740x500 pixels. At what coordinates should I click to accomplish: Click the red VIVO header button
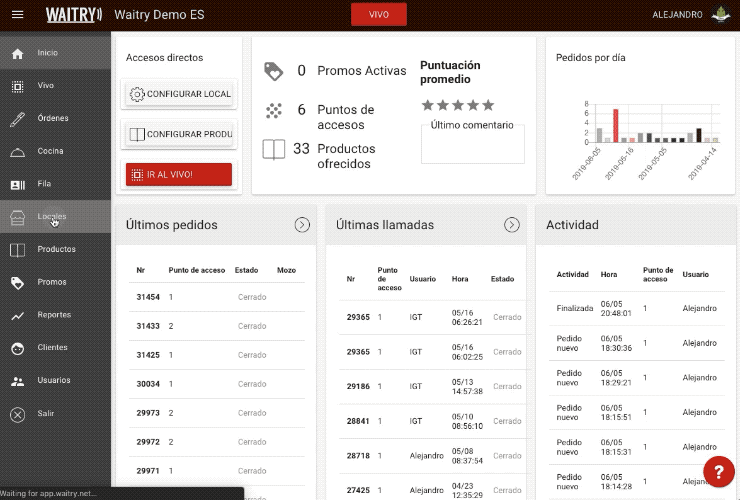point(378,15)
